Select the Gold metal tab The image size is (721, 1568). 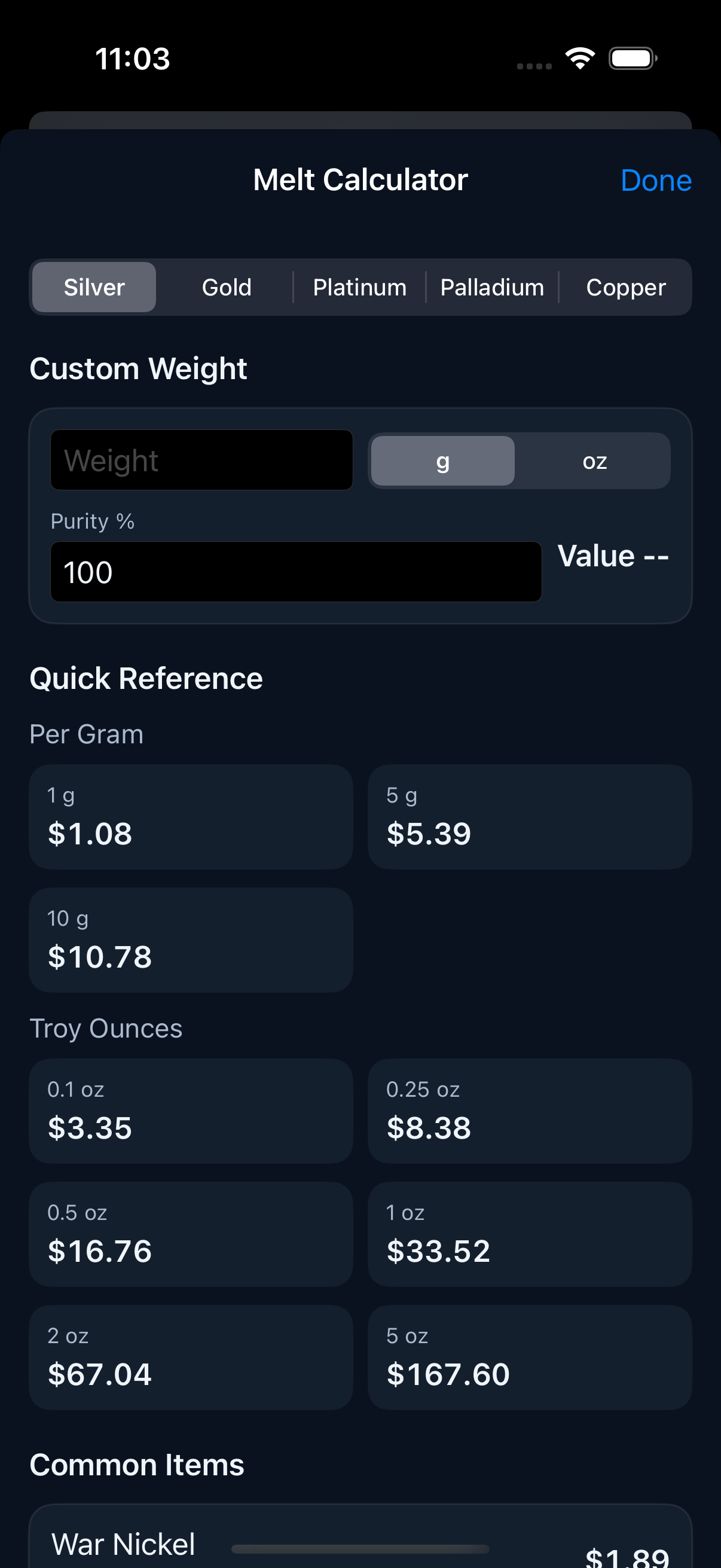(x=226, y=286)
